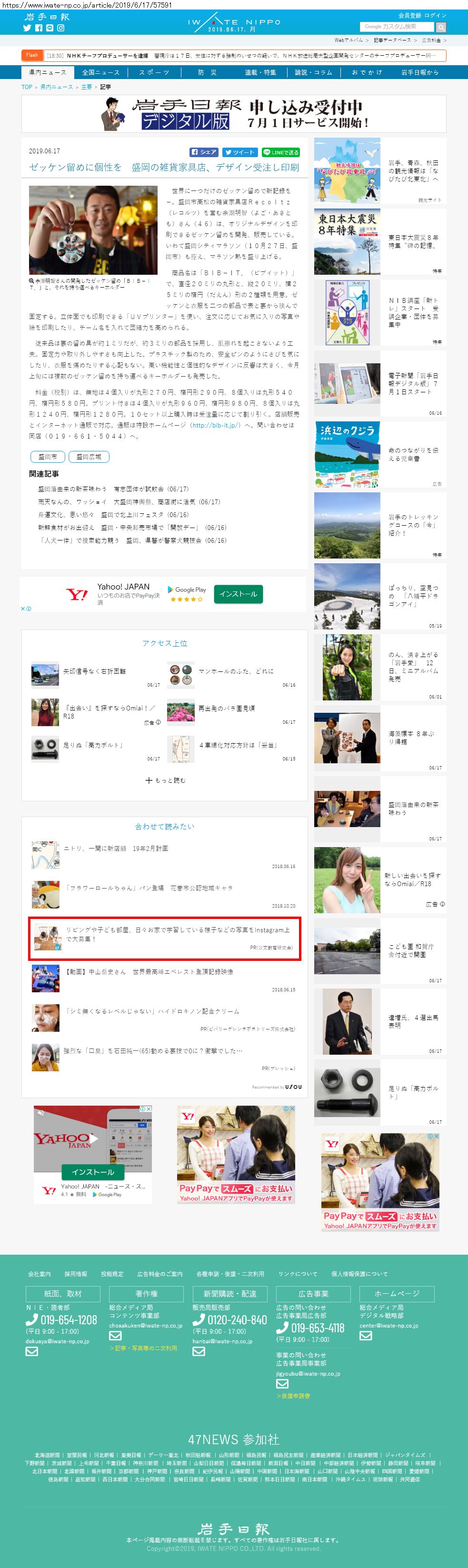Go to TOP in the breadcrumb
The height and width of the screenshot is (1568, 468).
pyautogui.click(x=27, y=87)
